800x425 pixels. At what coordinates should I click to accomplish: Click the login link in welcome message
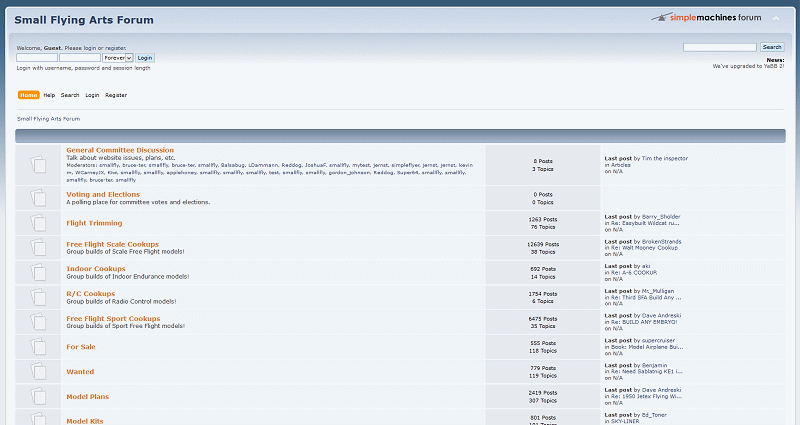[90, 48]
